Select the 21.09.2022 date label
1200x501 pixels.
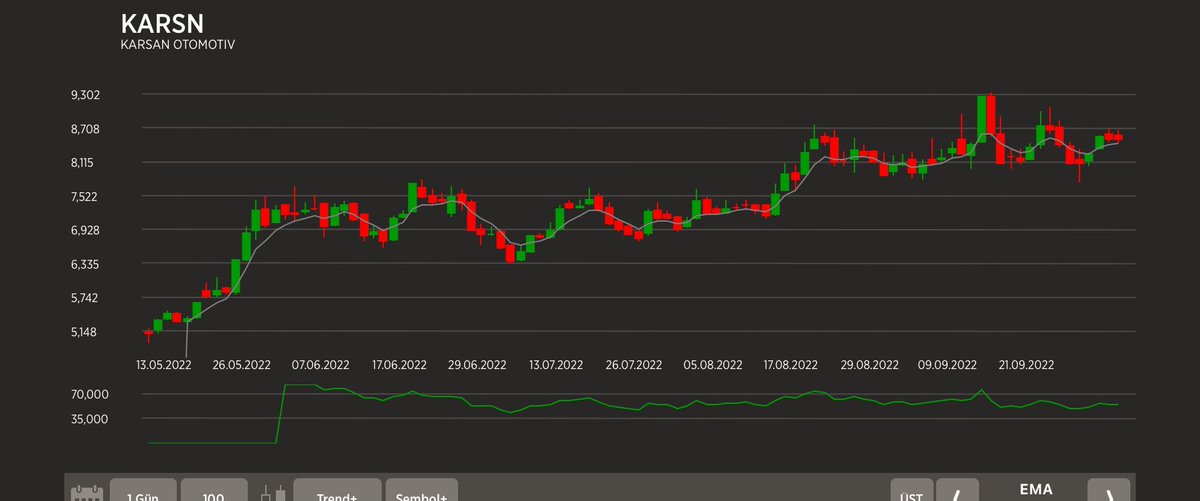tap(1026, 365)
